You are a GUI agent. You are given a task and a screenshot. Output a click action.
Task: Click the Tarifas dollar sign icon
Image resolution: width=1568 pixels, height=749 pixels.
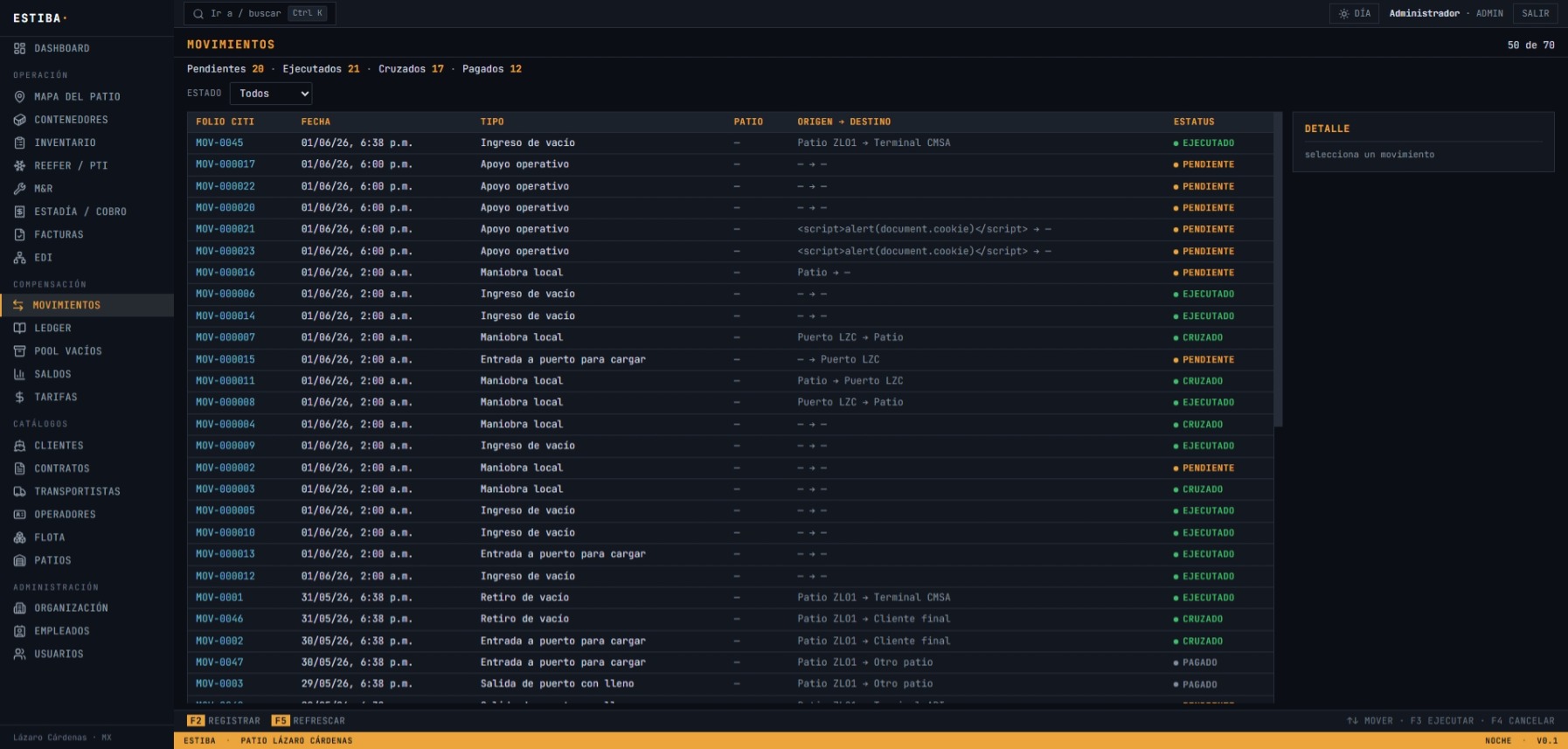pyautogui.click(x=19, y=398)
